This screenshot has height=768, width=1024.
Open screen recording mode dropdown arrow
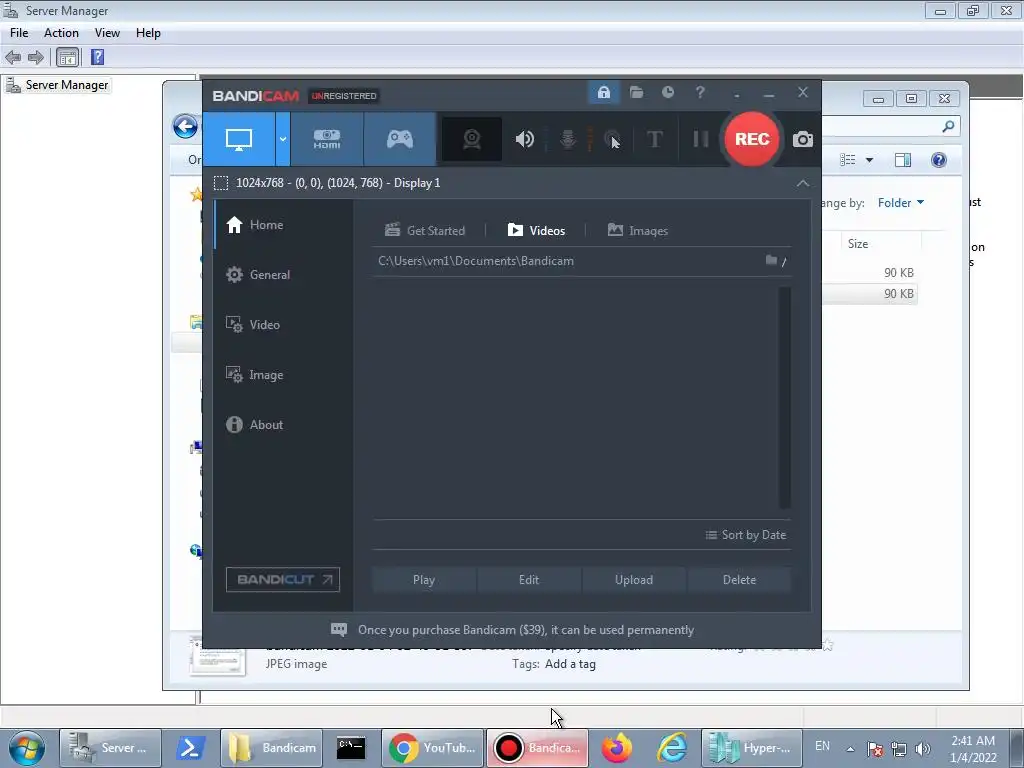(x=283, y=139)
